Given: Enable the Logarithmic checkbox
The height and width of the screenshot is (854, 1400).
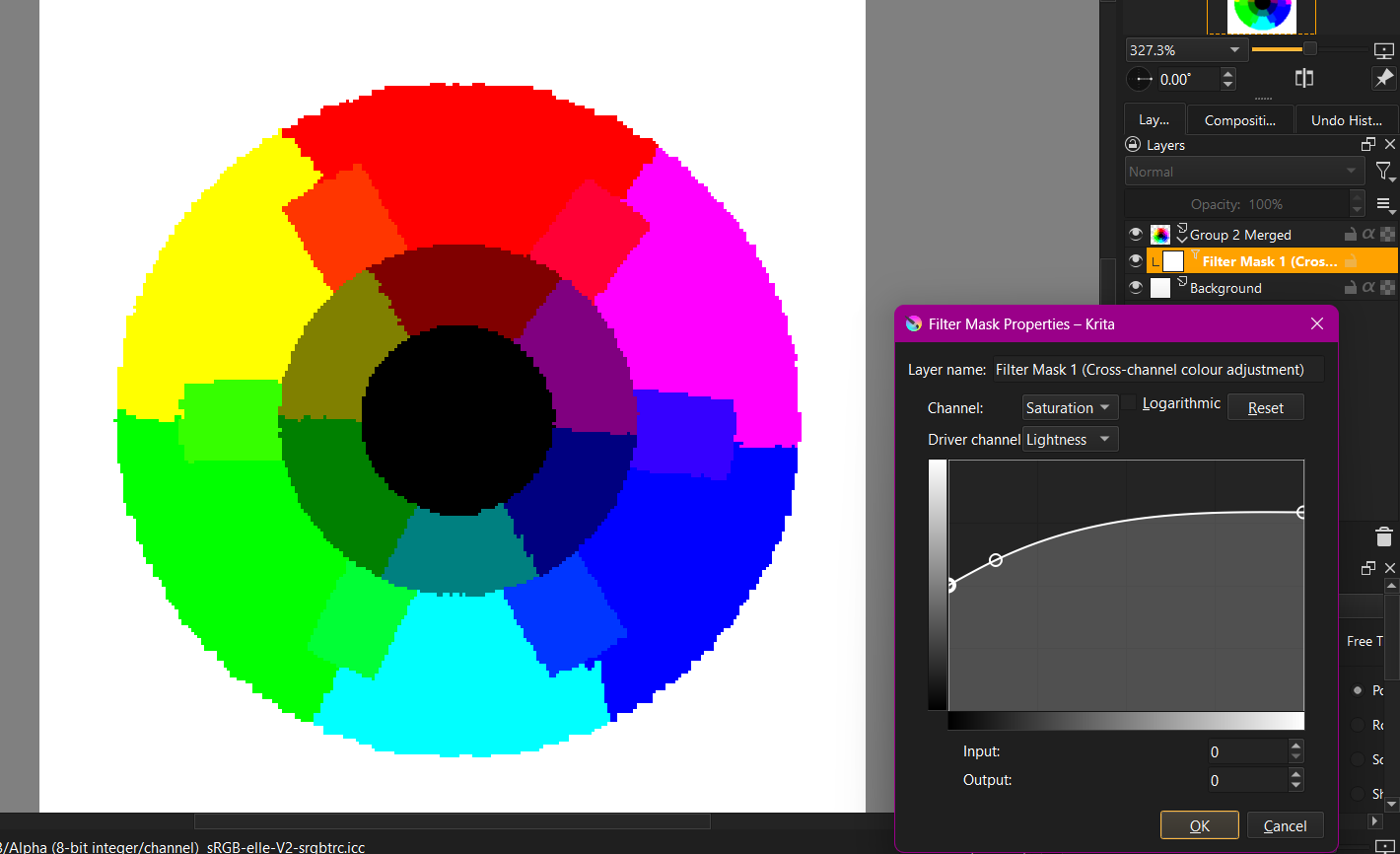Looking at the screenshot, I should 1129,403.
